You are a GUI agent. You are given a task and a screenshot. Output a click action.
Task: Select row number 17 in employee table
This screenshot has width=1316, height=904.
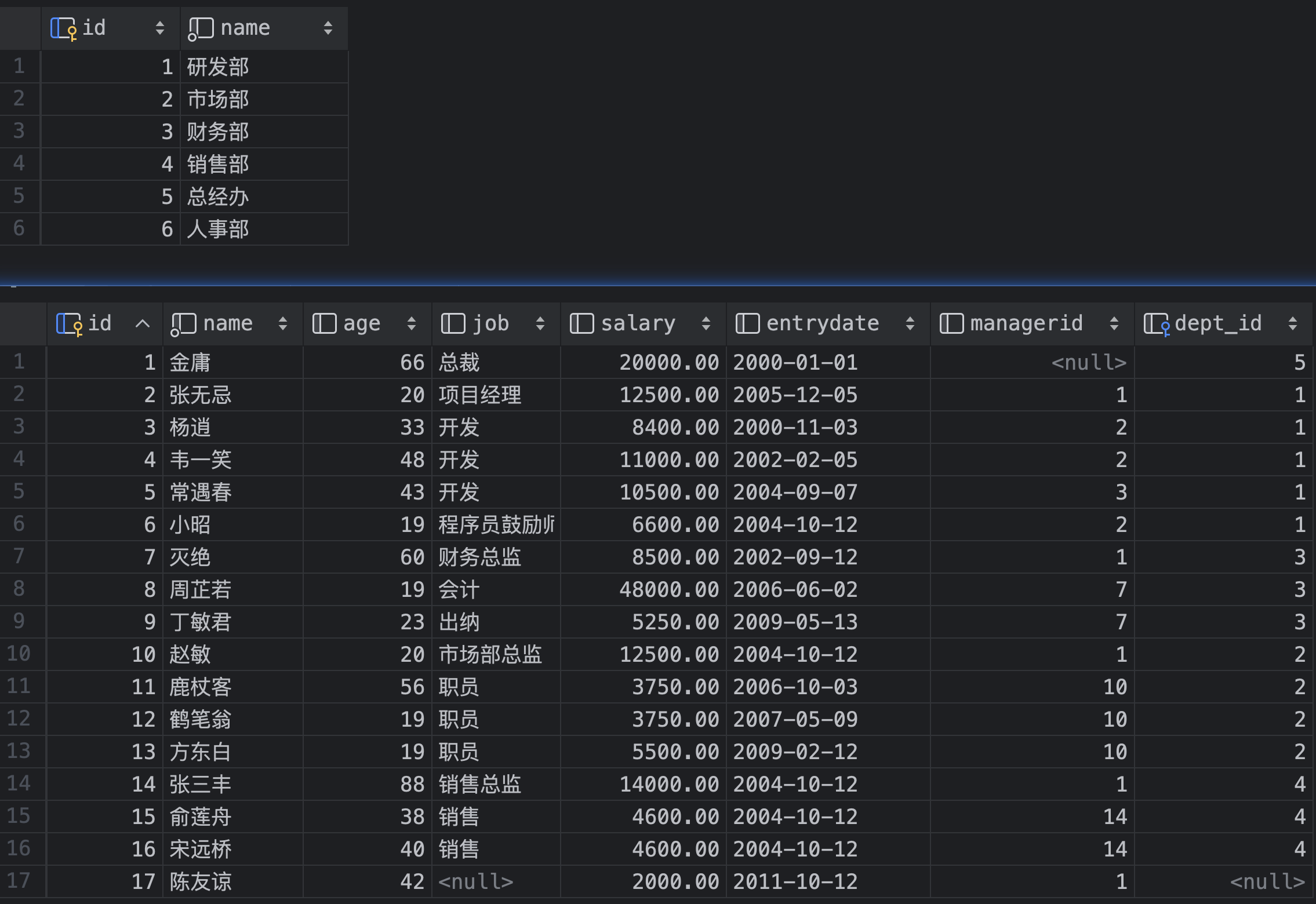coord(19,881)
